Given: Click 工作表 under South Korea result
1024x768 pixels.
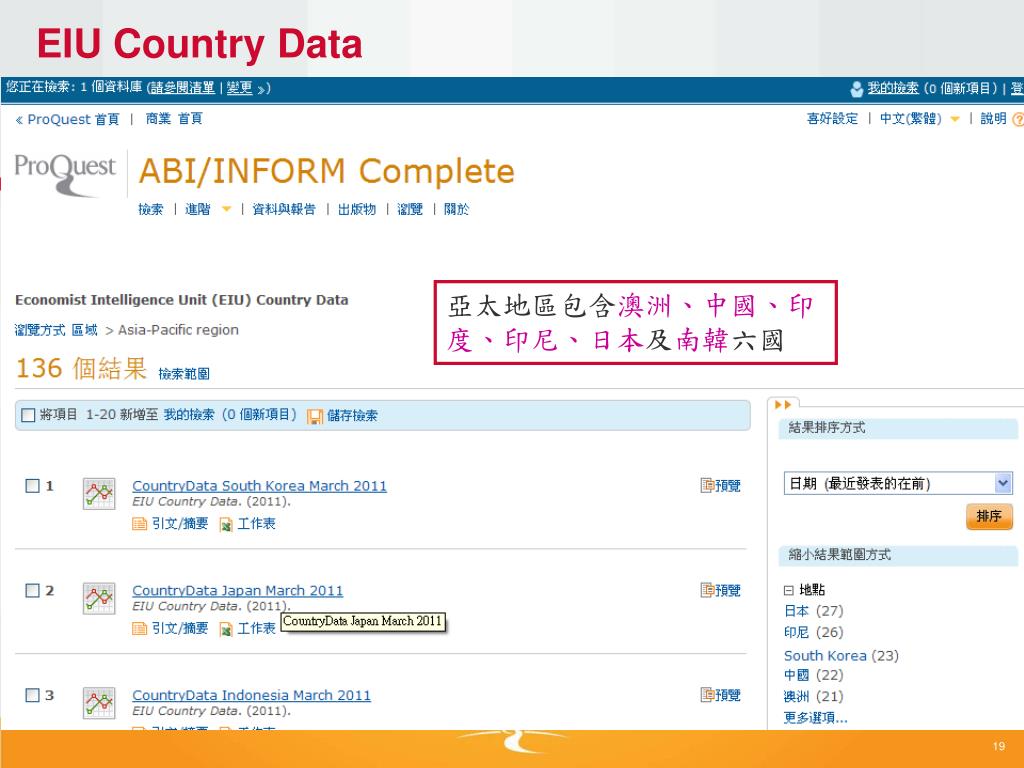Looking at the screenshot, I should [x=256, y=524].
